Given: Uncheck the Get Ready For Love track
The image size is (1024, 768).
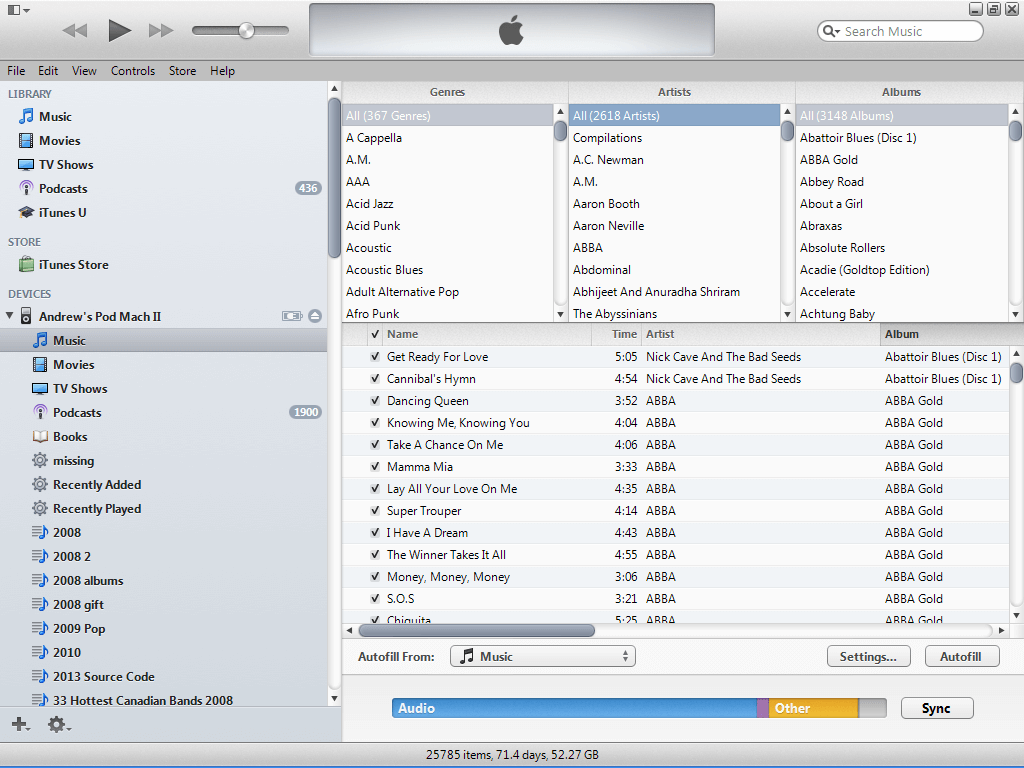Looking at the screenshot, I should click(375, 357).
